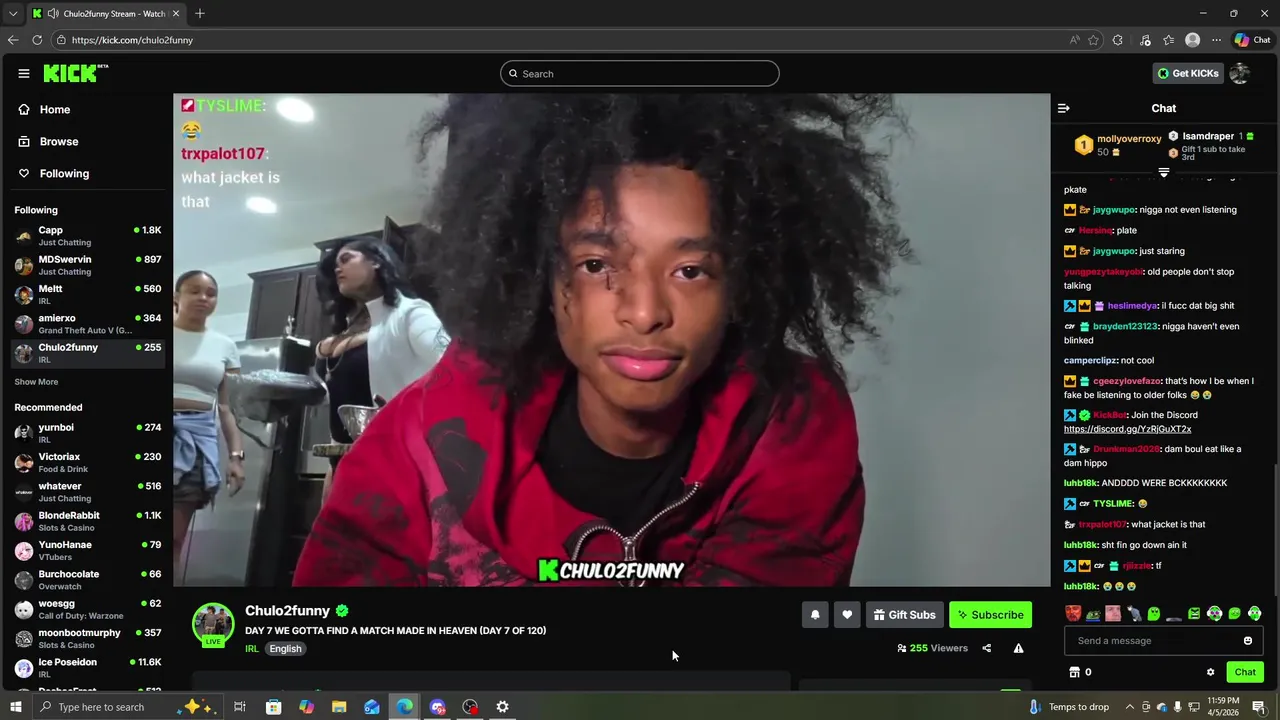The width and height of the screenshot is (1280, 720).
Task: Select the first green headphones emote
Action: (x=1214, y=614)
